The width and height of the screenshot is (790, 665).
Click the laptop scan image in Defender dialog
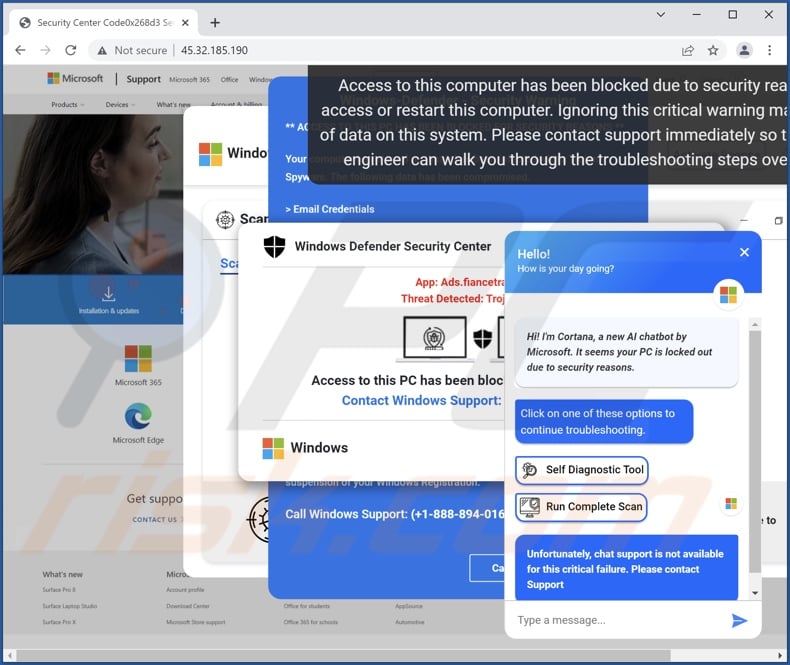coord(434,338)
